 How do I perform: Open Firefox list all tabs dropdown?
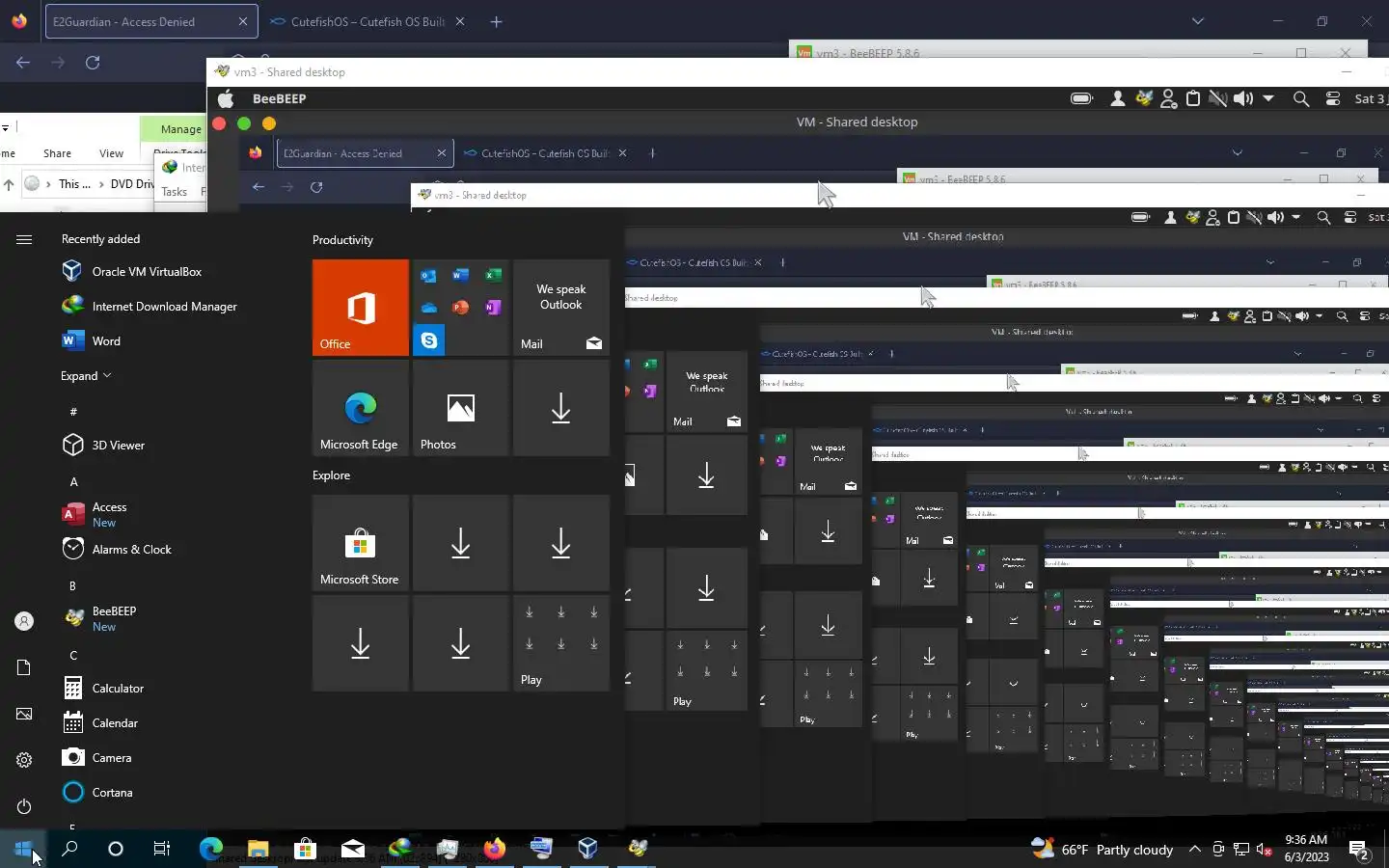(x=1197, y=21)
